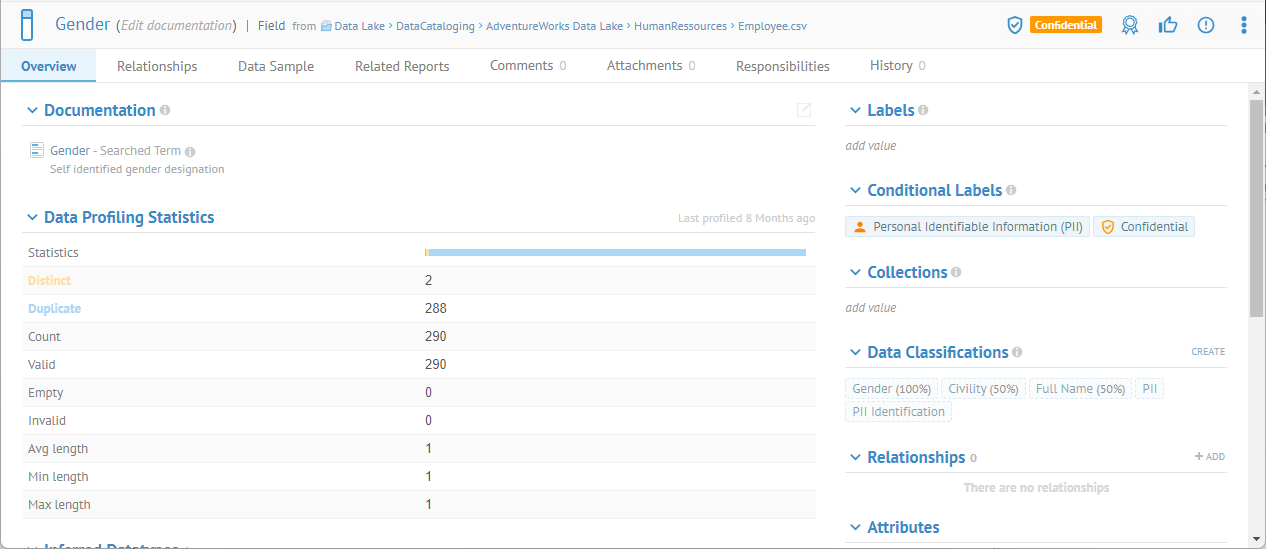Switch to the Data Sample tab
The width and height of the screenshot is (1266, 549).
click(x=276, y=66)
